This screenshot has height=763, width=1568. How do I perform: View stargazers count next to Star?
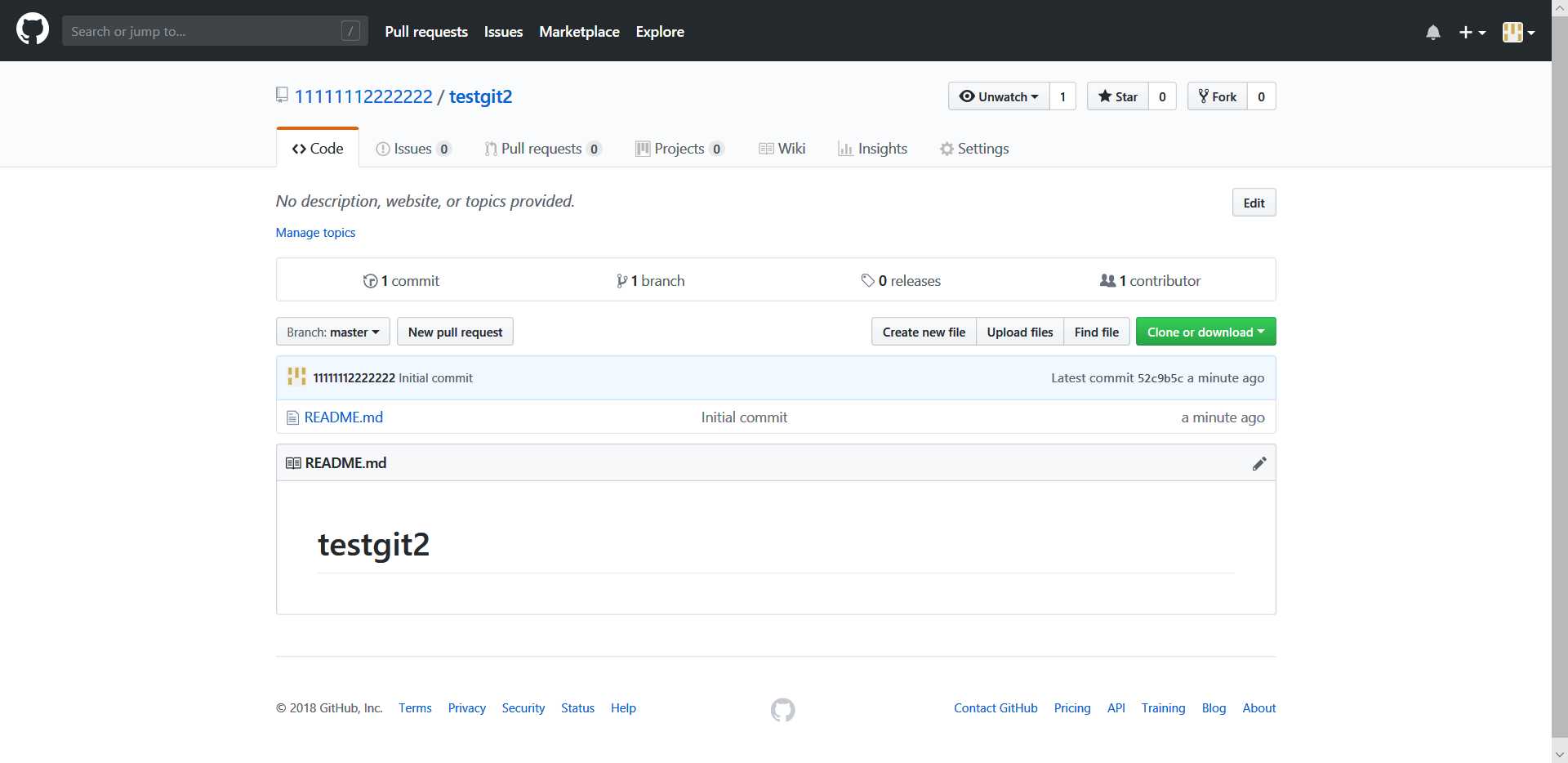pyautogui.click(x=1162, y=96)
